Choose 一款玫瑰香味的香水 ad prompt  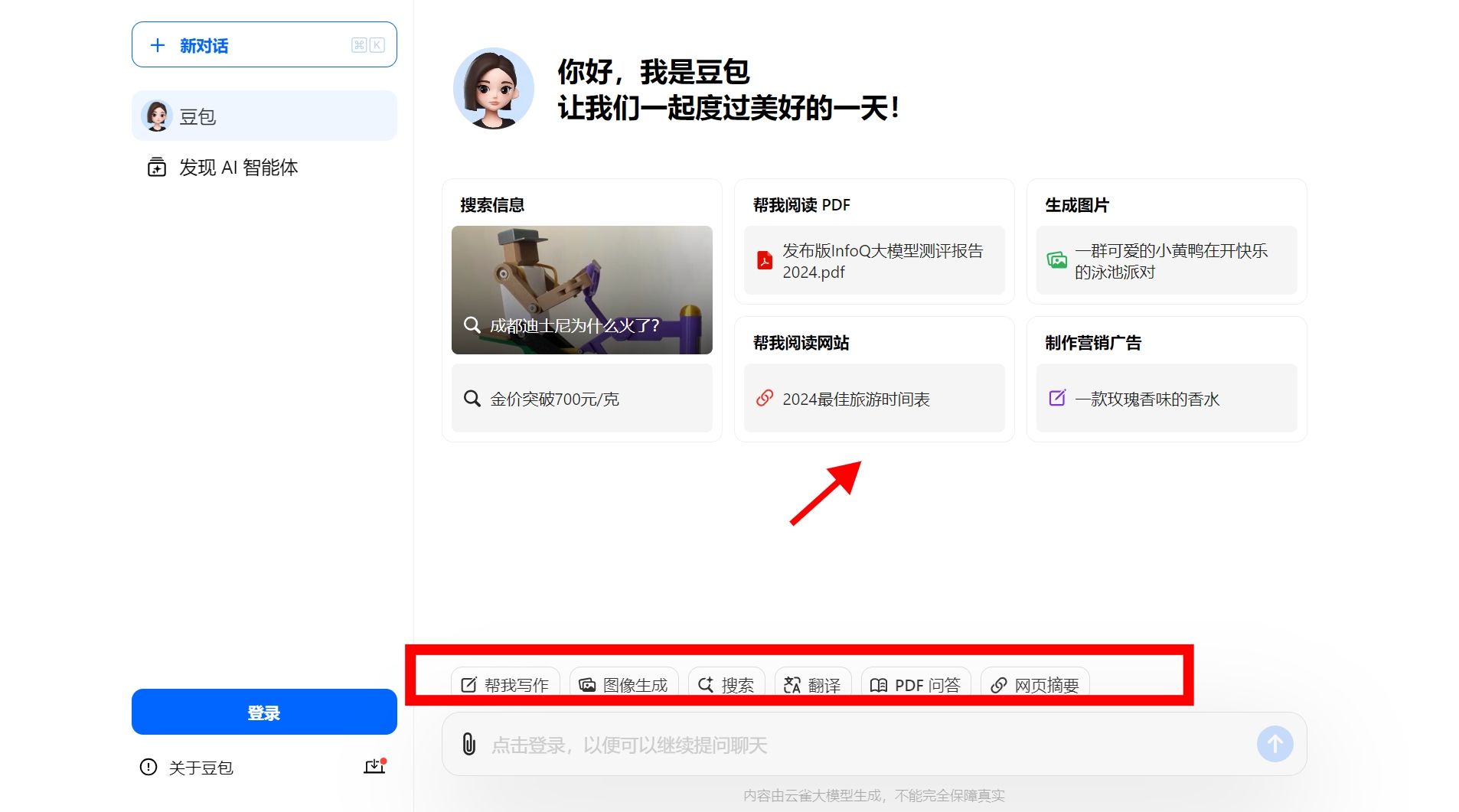[1167, 398]
